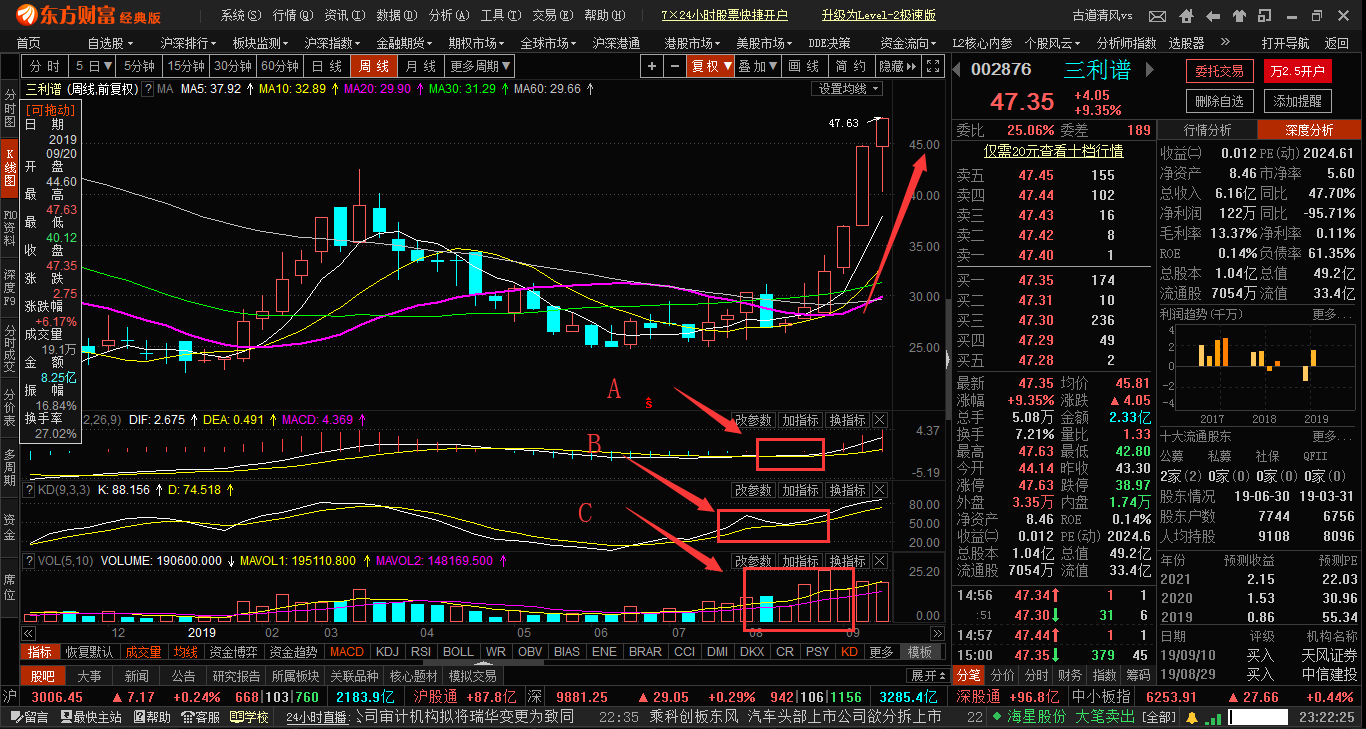The height and width of the screenshot is (729, 1366).
Task: Open the mail envelope icon in title bar
Action: pyautogui.click(x=1157, y=16)
